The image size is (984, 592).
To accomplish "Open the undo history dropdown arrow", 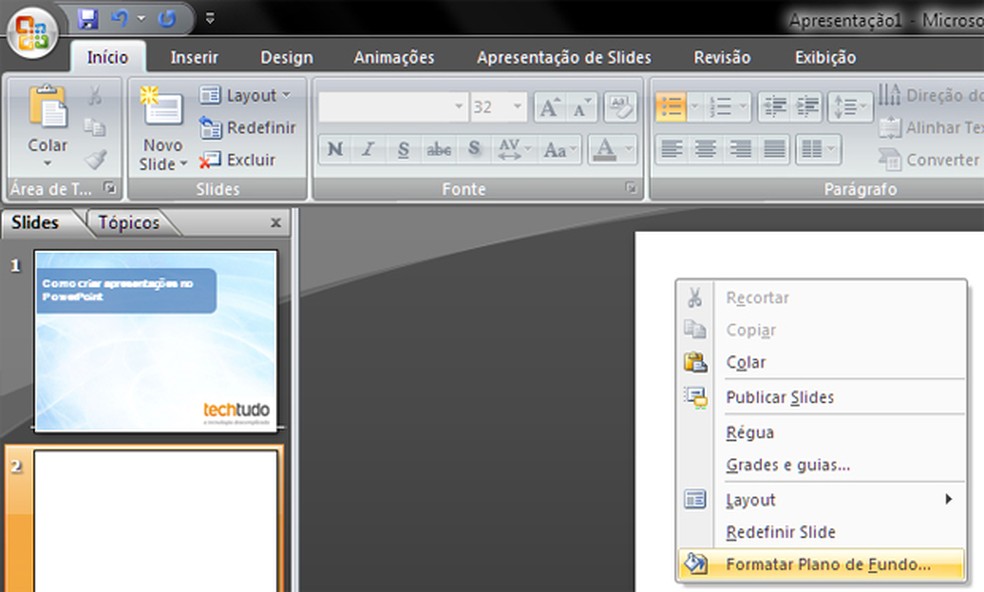I will (x=141, y=19).
